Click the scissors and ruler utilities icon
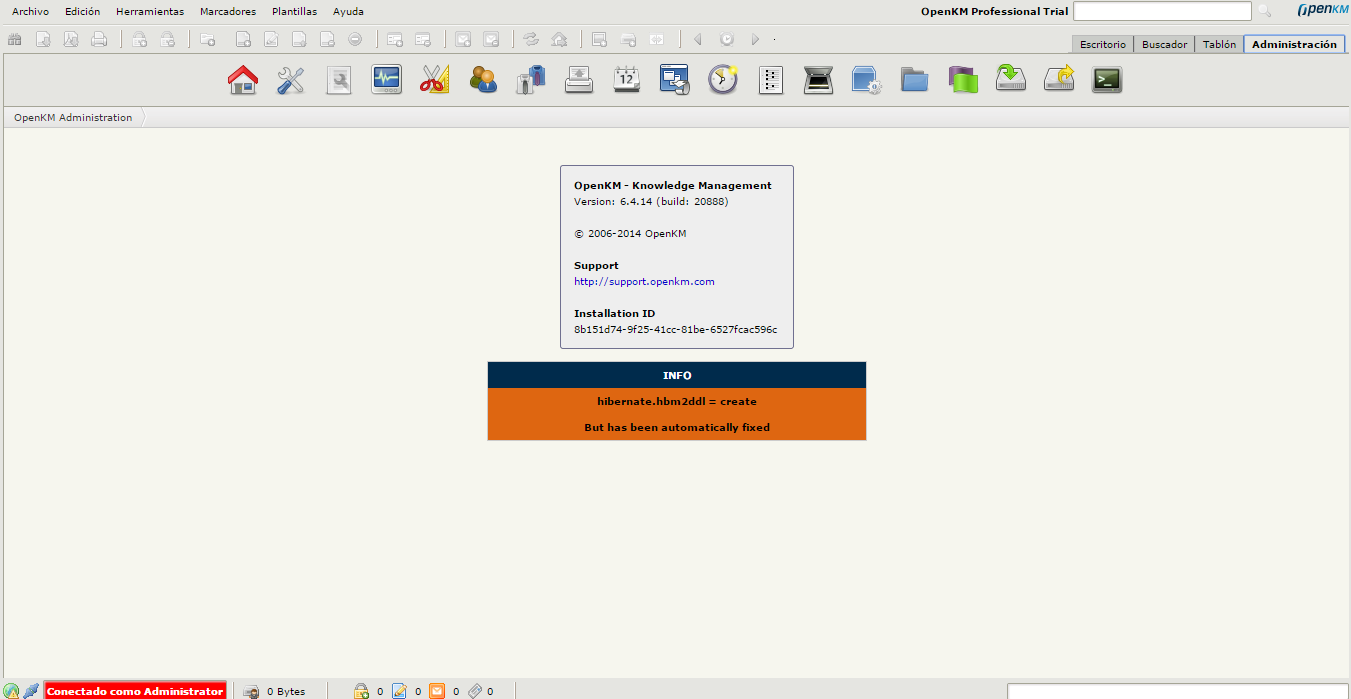The image size is (1351, 699). point(434,80)
